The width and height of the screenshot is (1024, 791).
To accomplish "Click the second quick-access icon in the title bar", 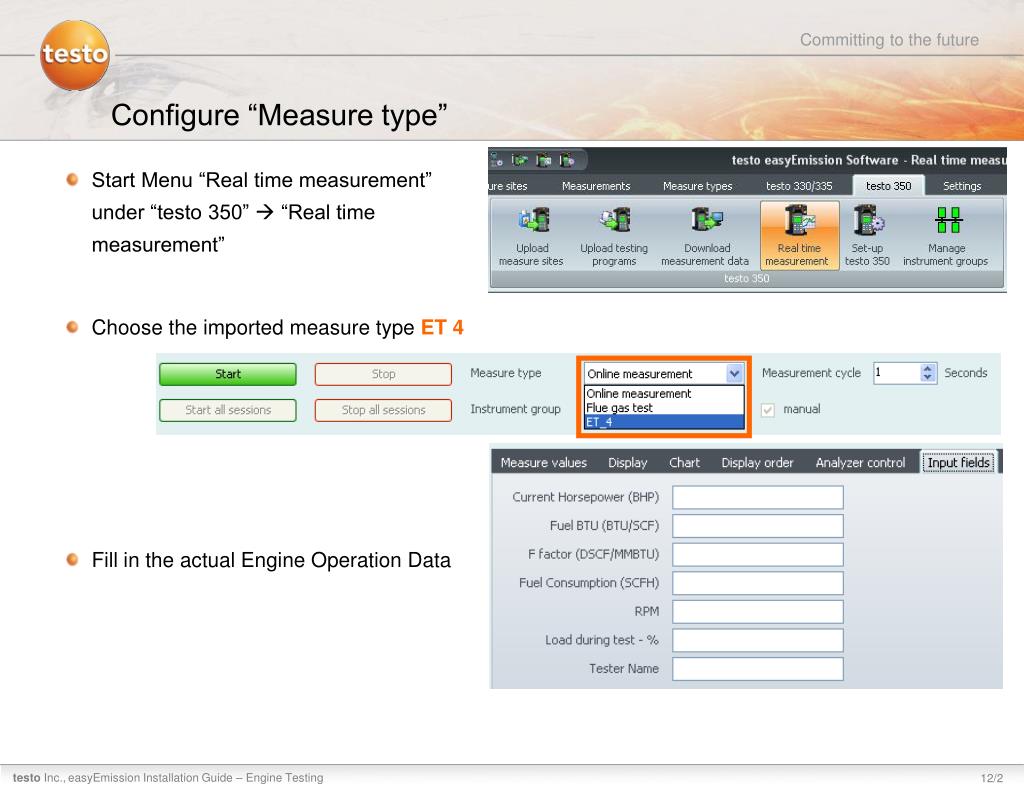I will point(520,160).
